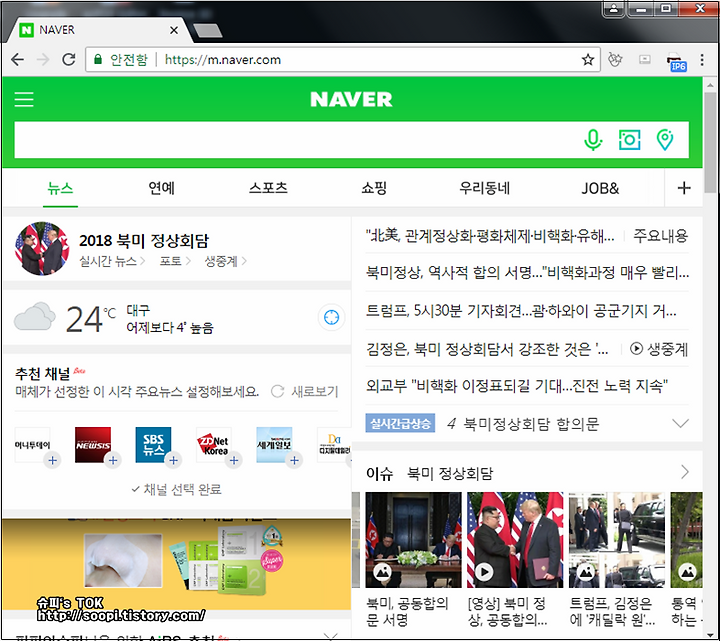Close the NAVER browser tab
The width and height of the screenshot is (720, 641).
[x=174, y=30]
